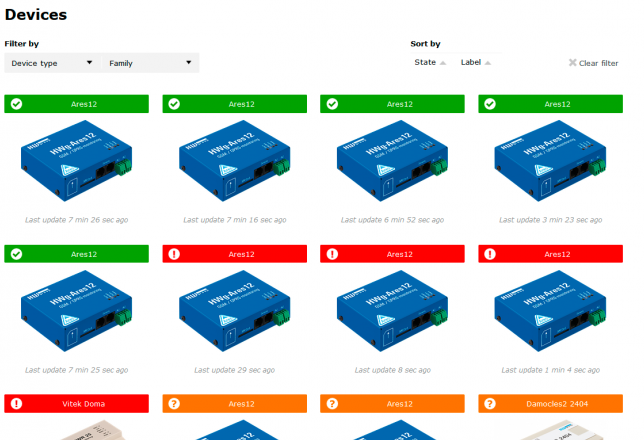Viewport: 644px width, 440px height.
Task: Click the Devices page heading
Action: [x=36, y=15]
